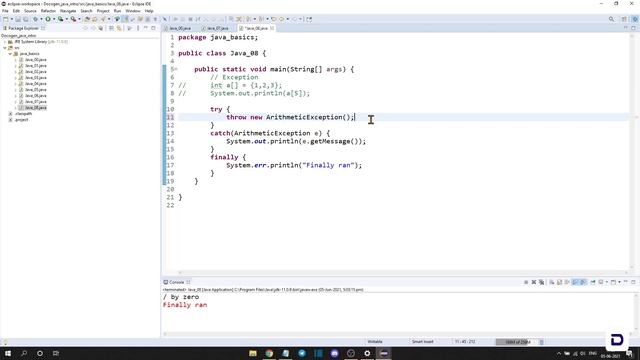Close the Java_08.java editor tab

272,28
